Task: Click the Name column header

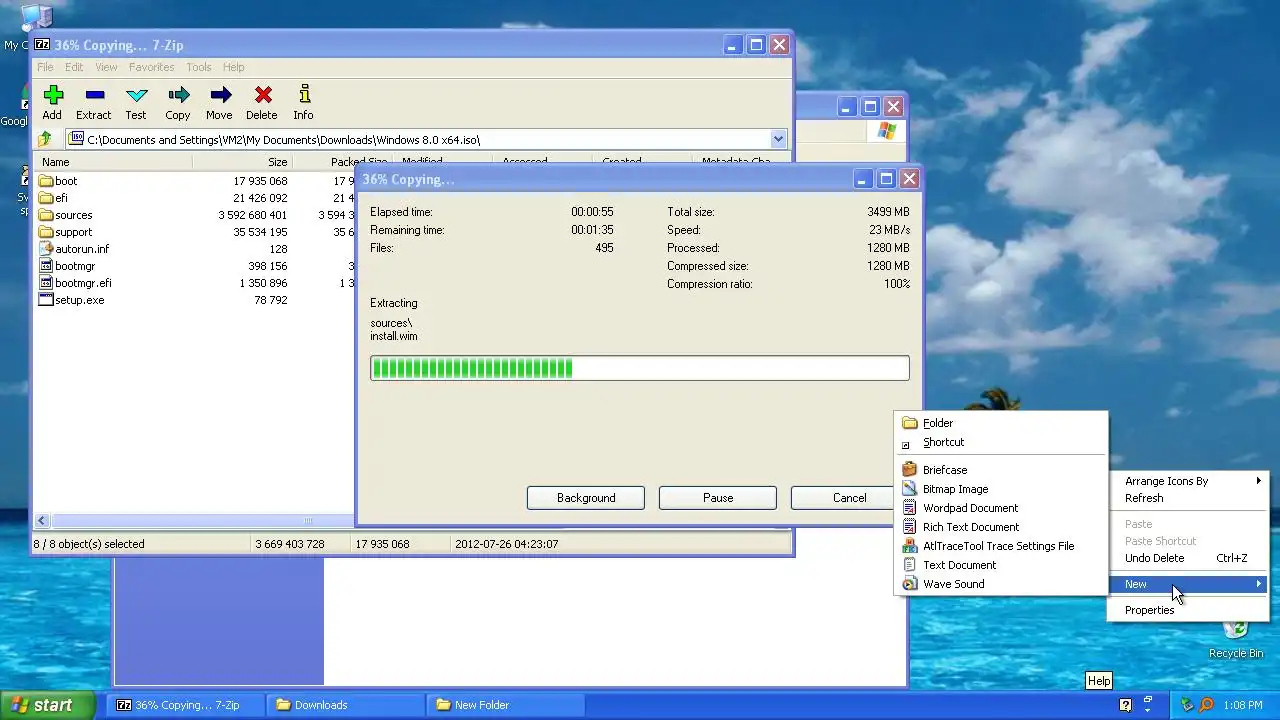Action: pos(113,161)
